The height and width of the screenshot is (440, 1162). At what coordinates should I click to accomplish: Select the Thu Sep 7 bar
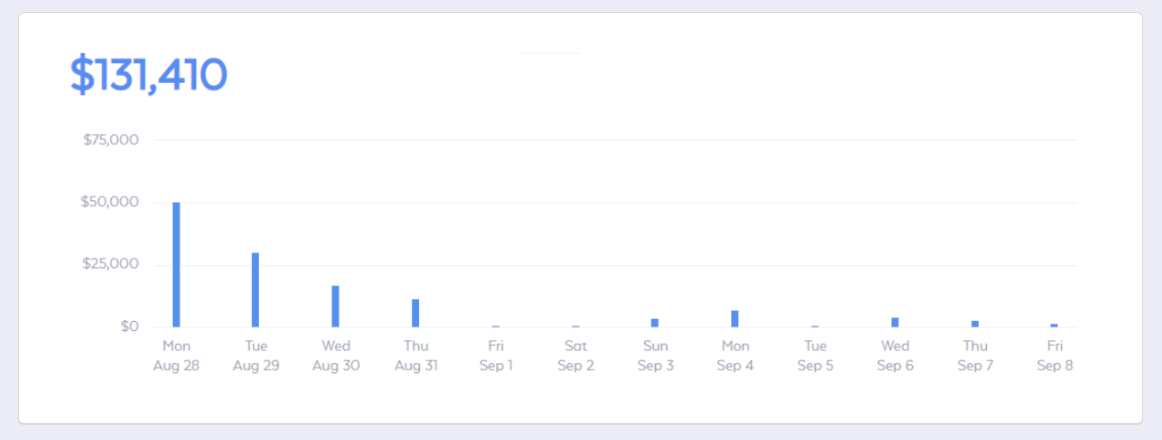(975, 324)
